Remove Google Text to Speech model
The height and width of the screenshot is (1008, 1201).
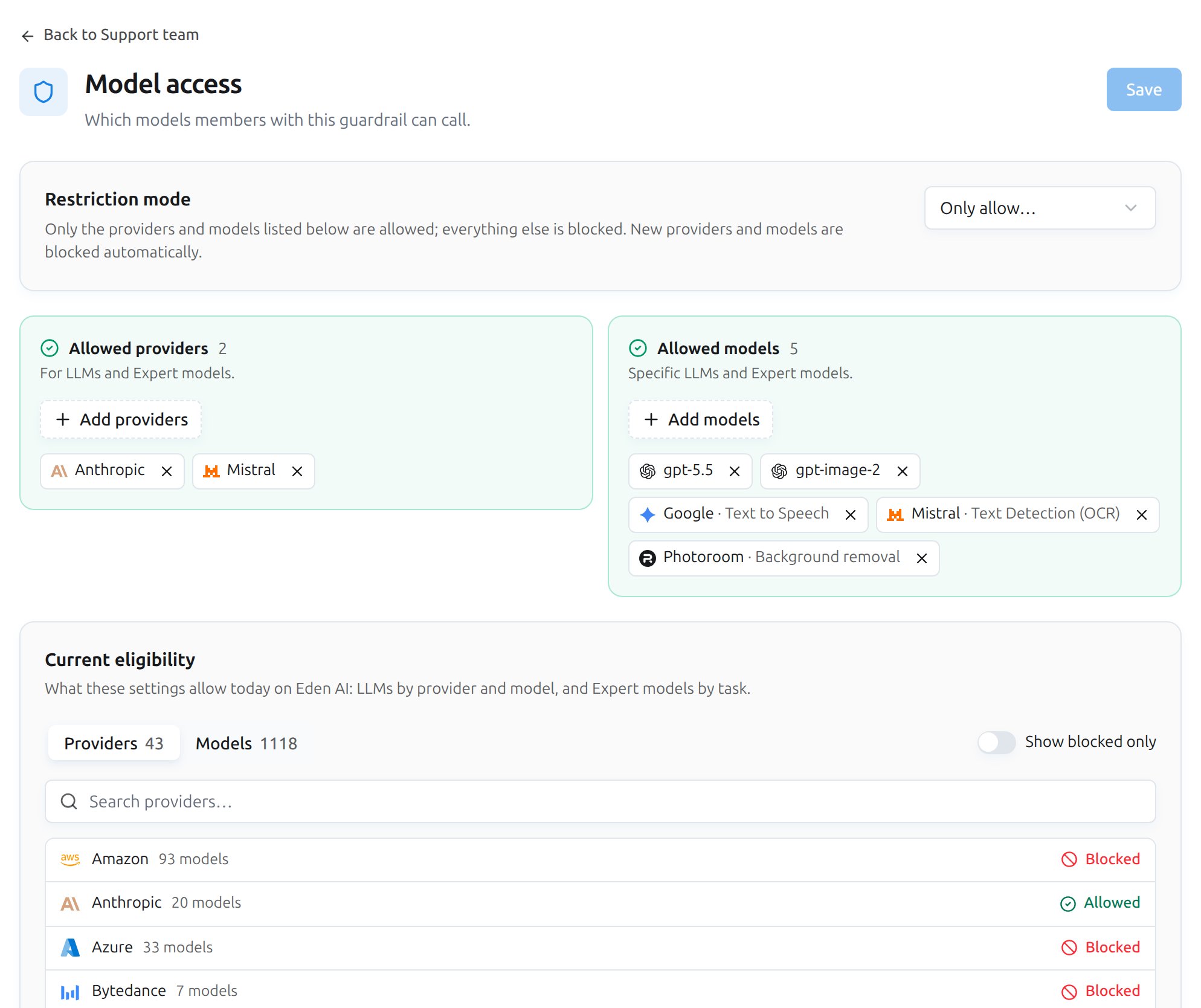tap(851, 515)
